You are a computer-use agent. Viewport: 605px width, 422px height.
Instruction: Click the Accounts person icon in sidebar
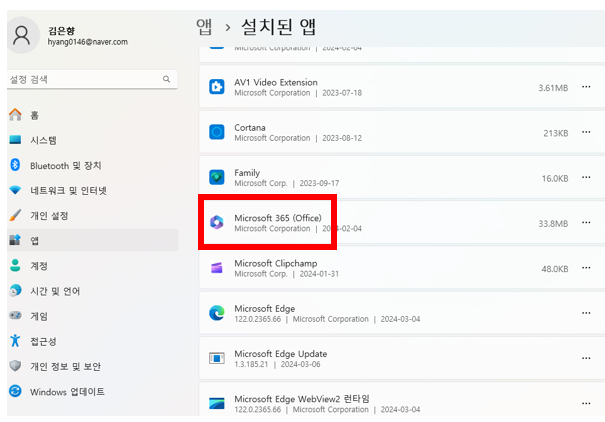[x=15, y=265]
